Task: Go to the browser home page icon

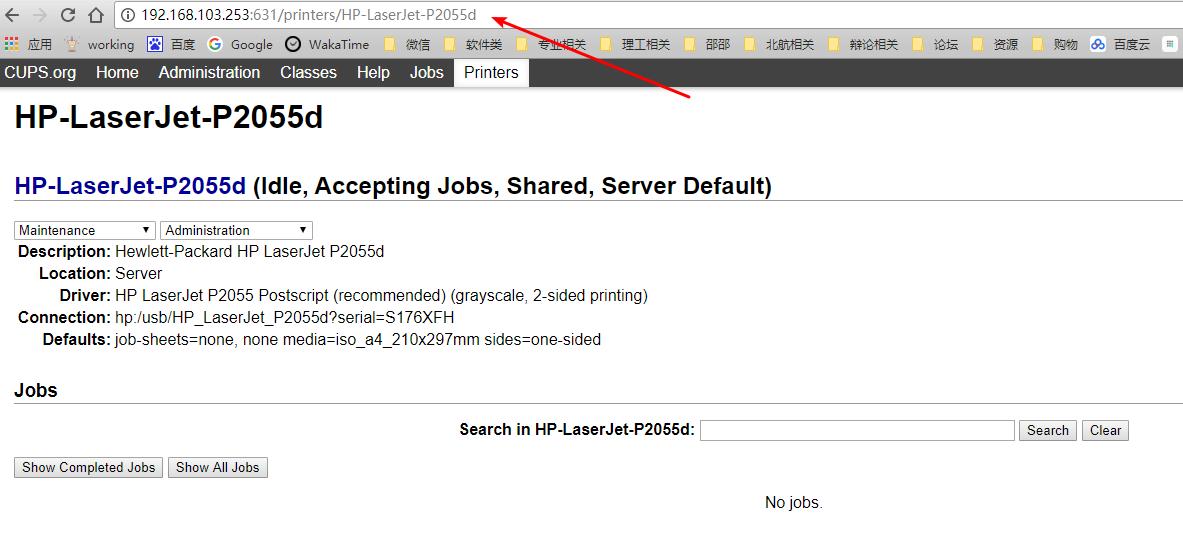Action: pyautogui.click(x=96, y=14)
